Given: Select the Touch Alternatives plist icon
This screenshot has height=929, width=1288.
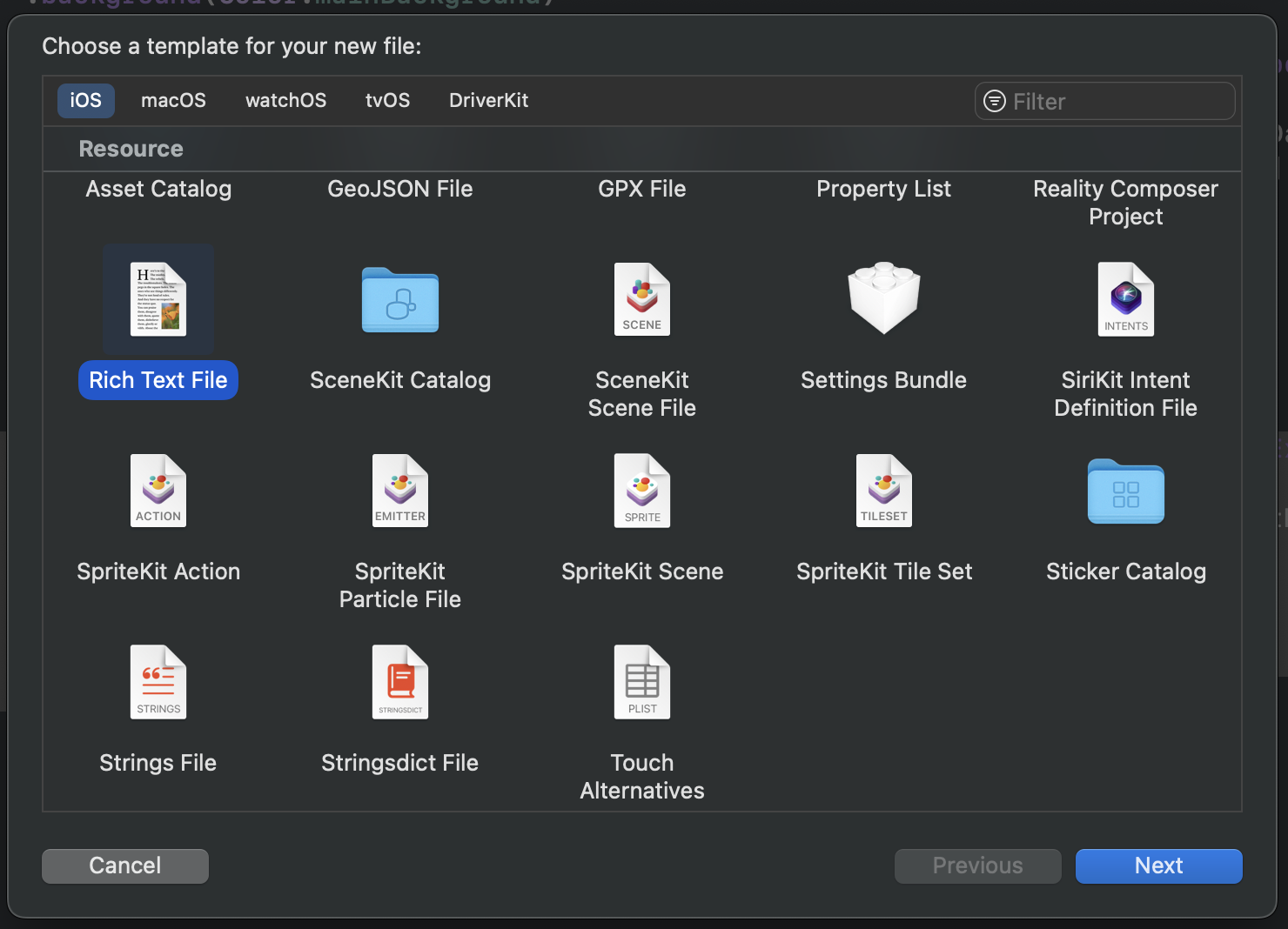Looking at the screenshot, I should point(642,682).
